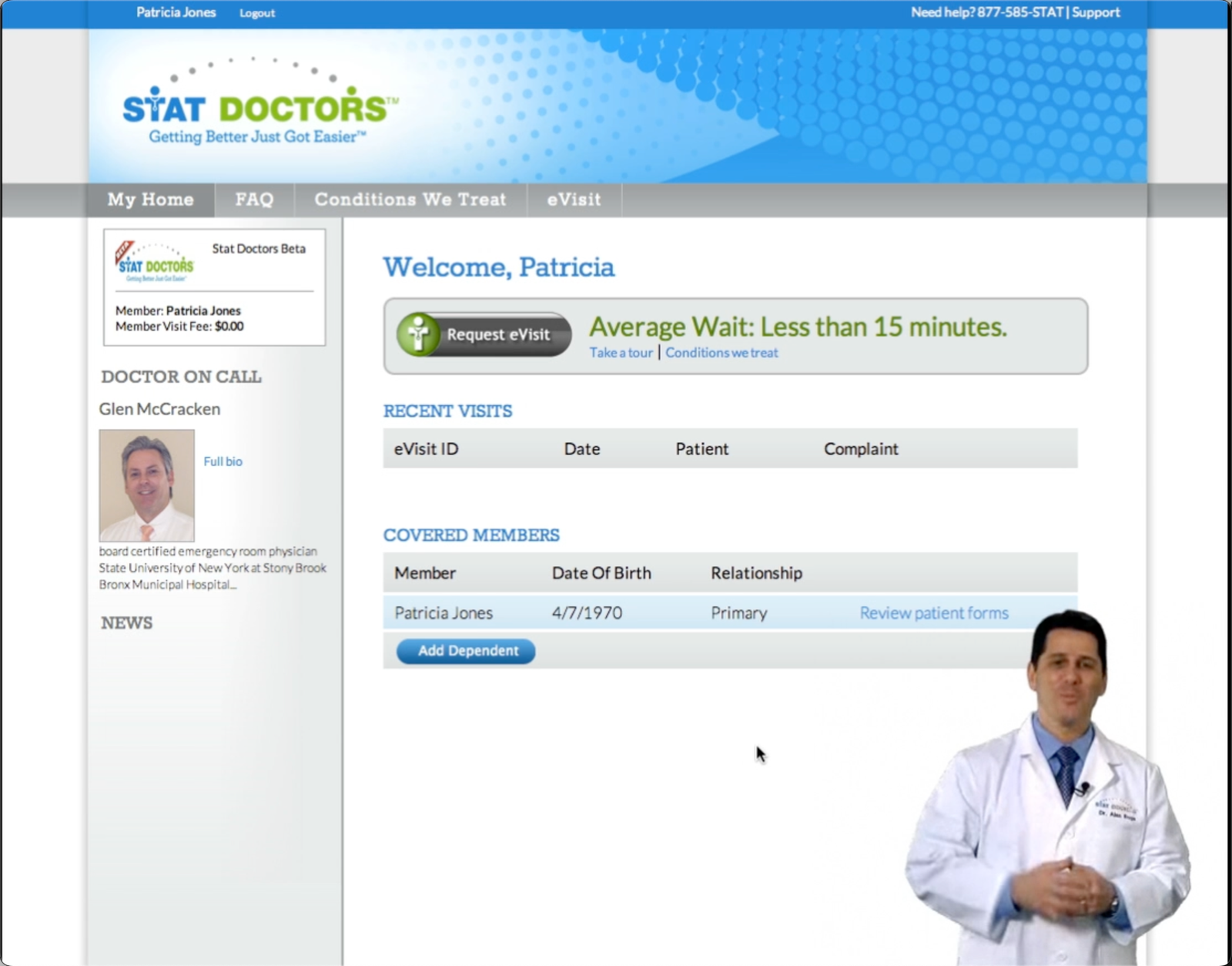Follow the Conditions we treat link
This screenshot has width=1232, height=966.
coord(721,352)
